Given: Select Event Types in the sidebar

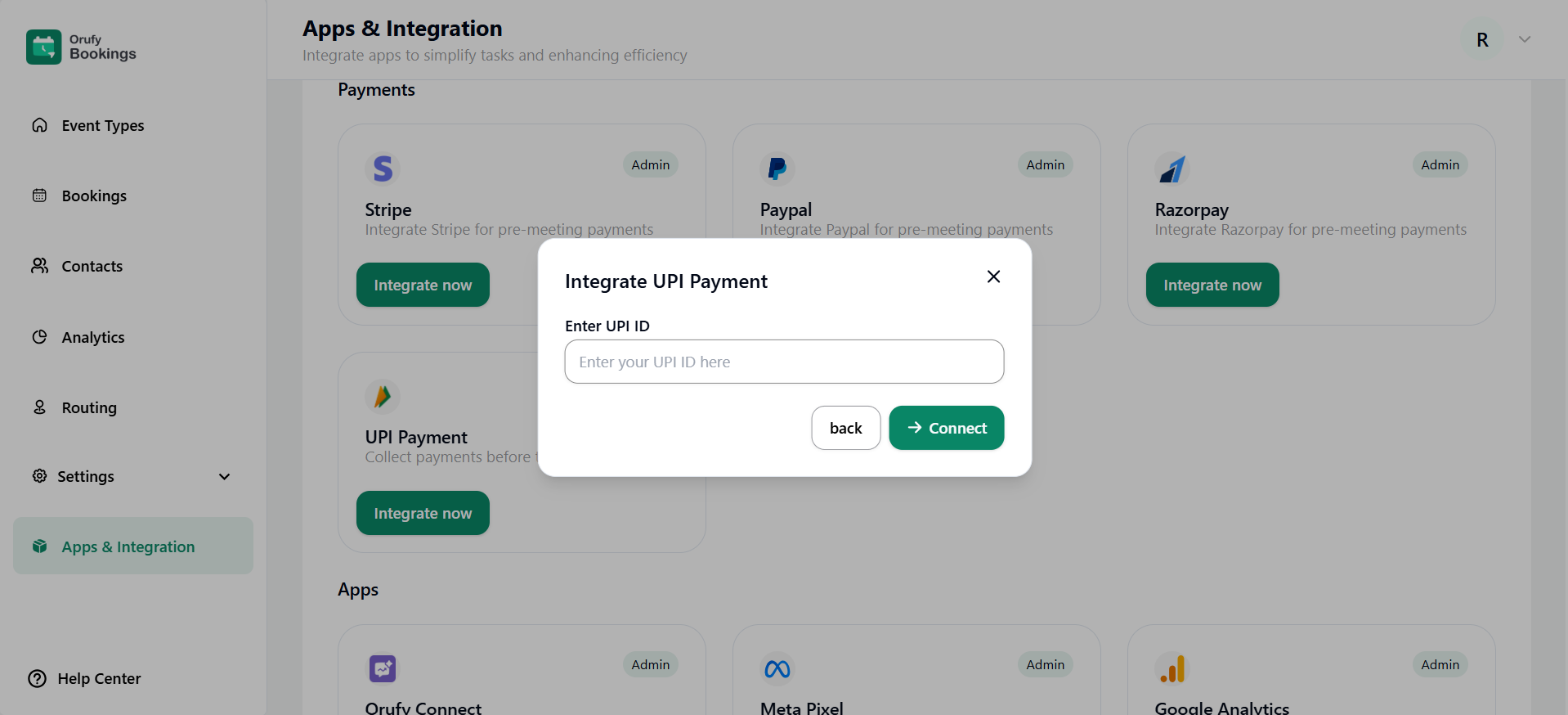Looking at the screenshot, I should (x=101, y=125).
